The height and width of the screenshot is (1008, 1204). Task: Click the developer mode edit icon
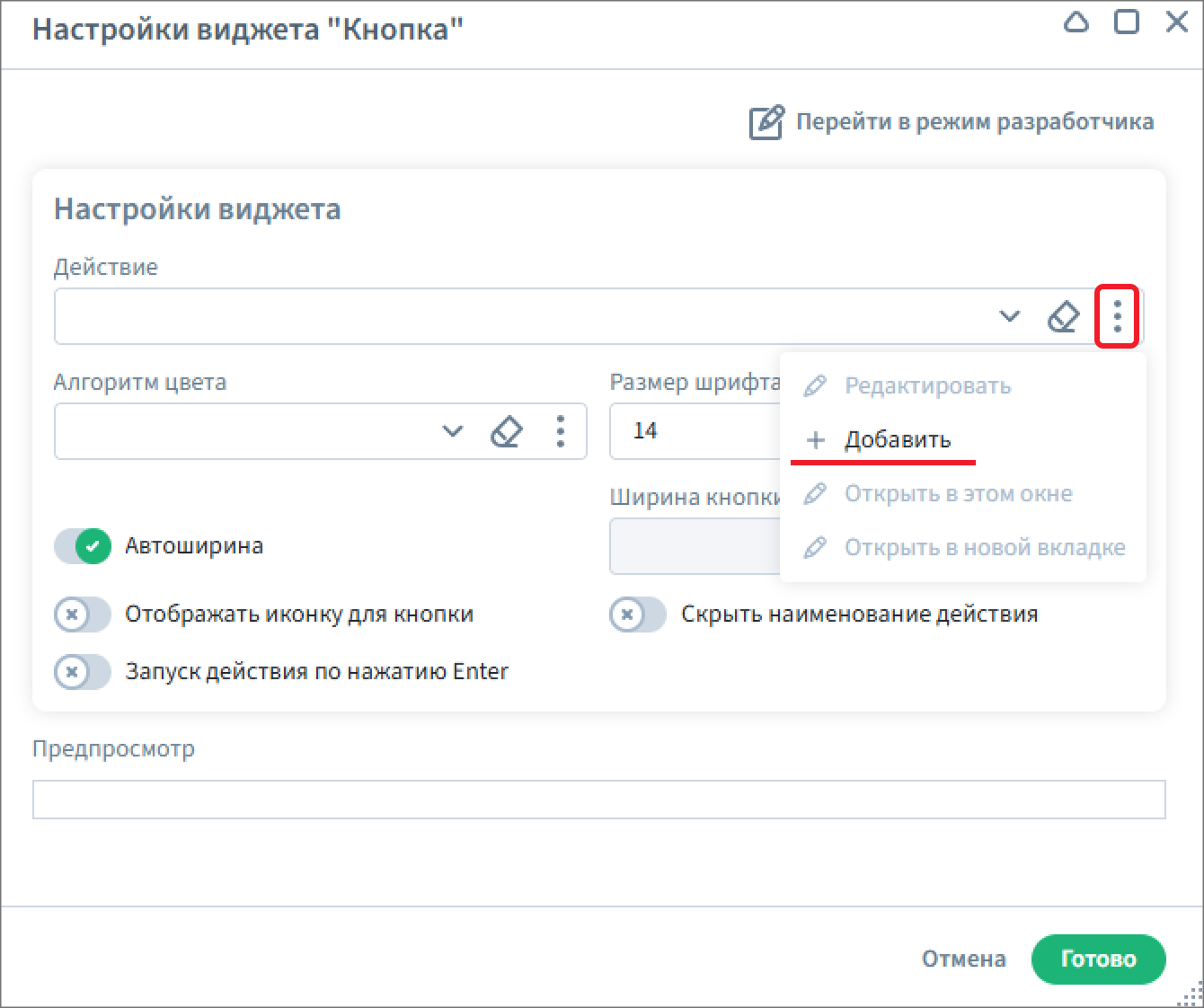(x=766, y=122)
